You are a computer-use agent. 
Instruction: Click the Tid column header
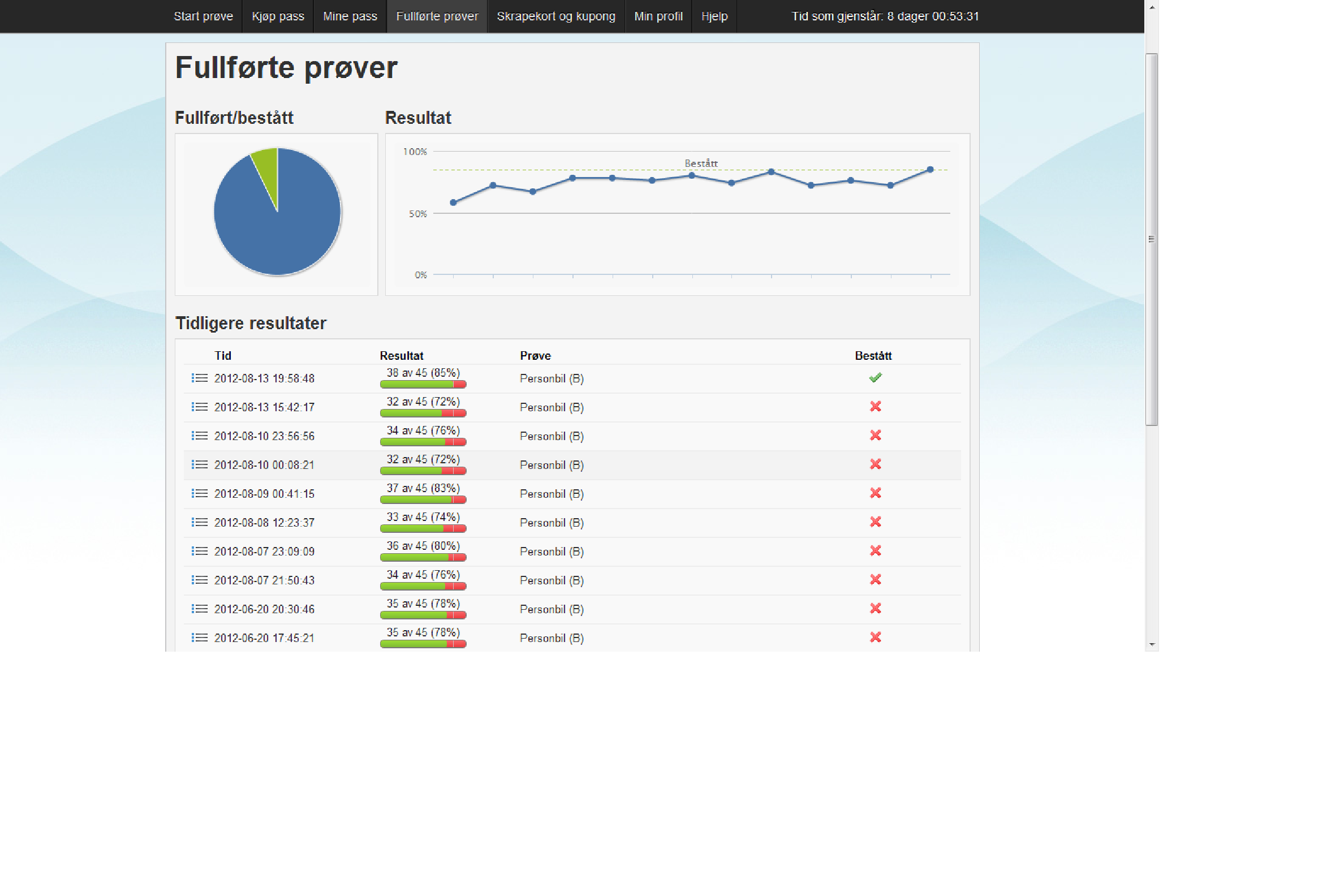coord(223,355)
